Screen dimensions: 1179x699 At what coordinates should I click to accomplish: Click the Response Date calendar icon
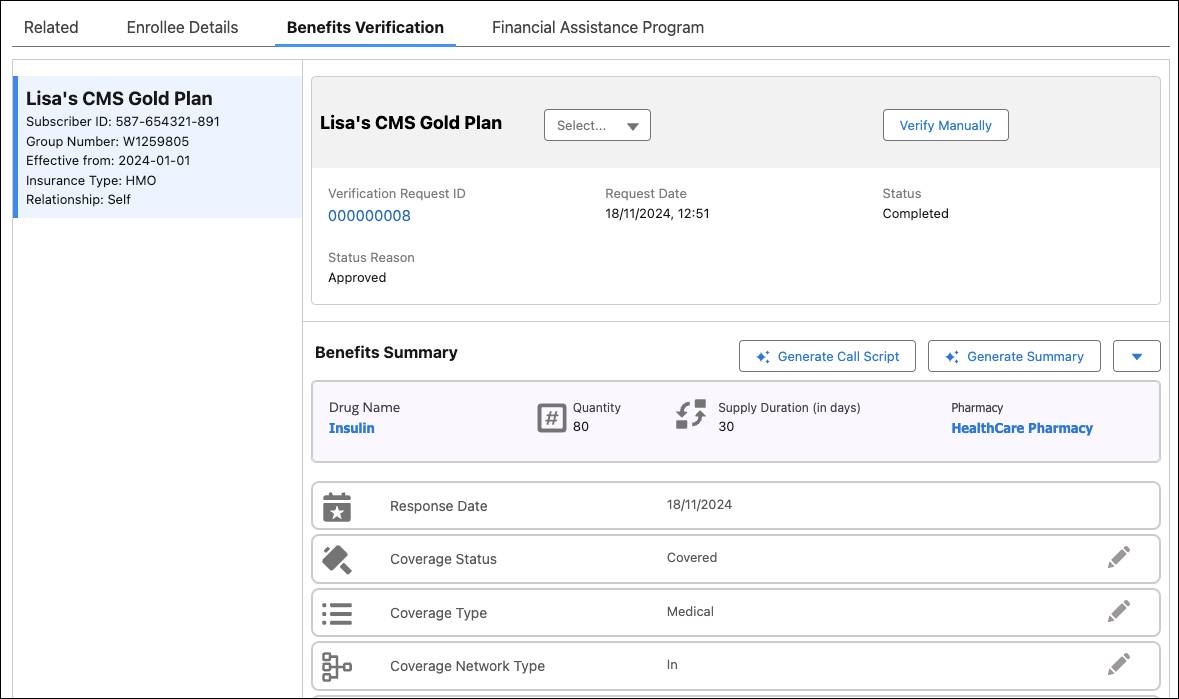click(x=337, y=506)
